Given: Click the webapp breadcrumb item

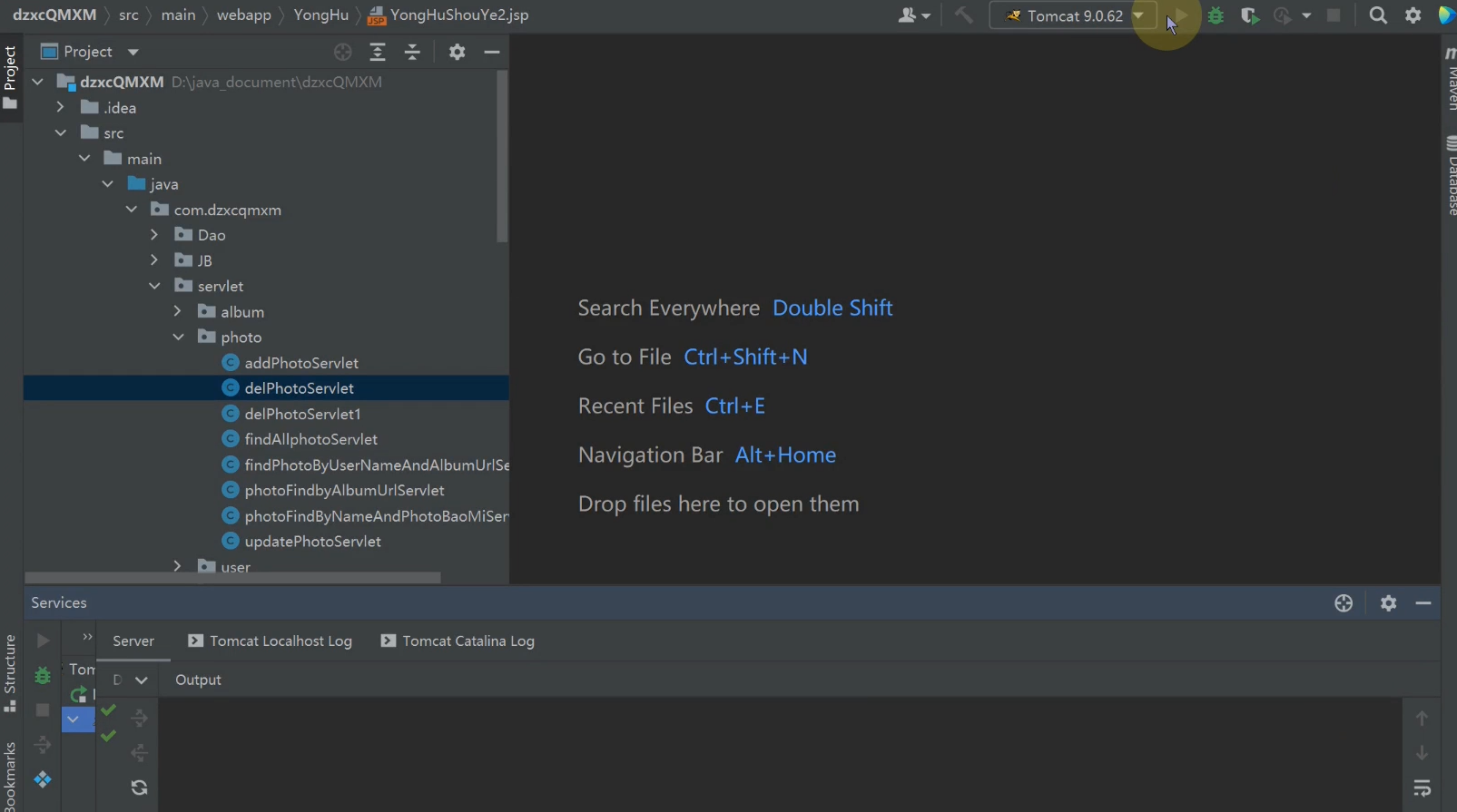Looking at the screenshot, I should 243,15.
